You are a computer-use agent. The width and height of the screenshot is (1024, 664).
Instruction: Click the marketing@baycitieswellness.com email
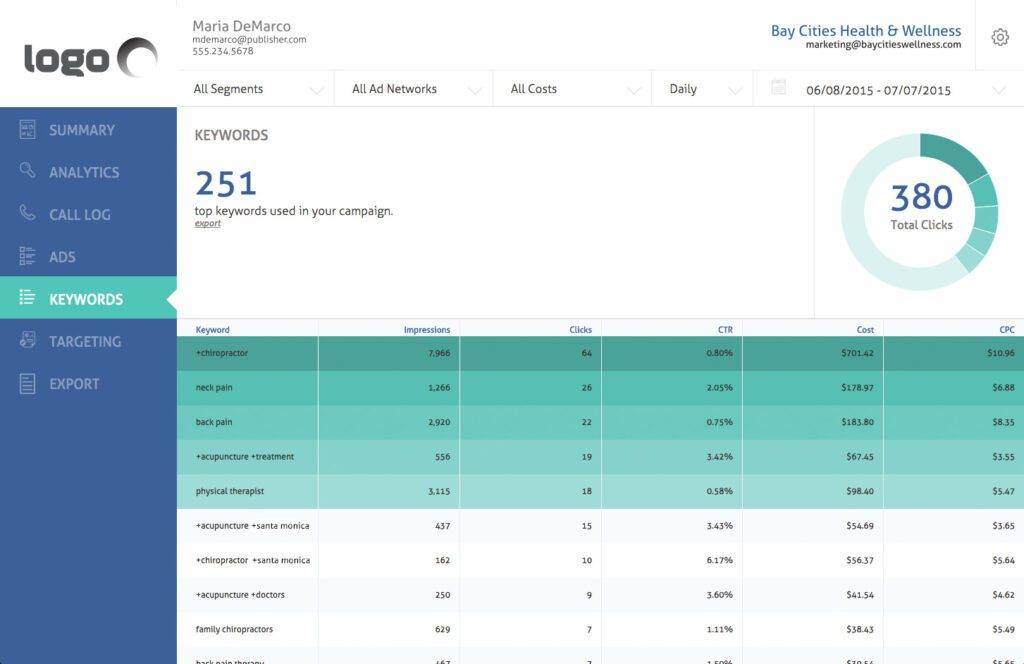click(x=883, y=45)
